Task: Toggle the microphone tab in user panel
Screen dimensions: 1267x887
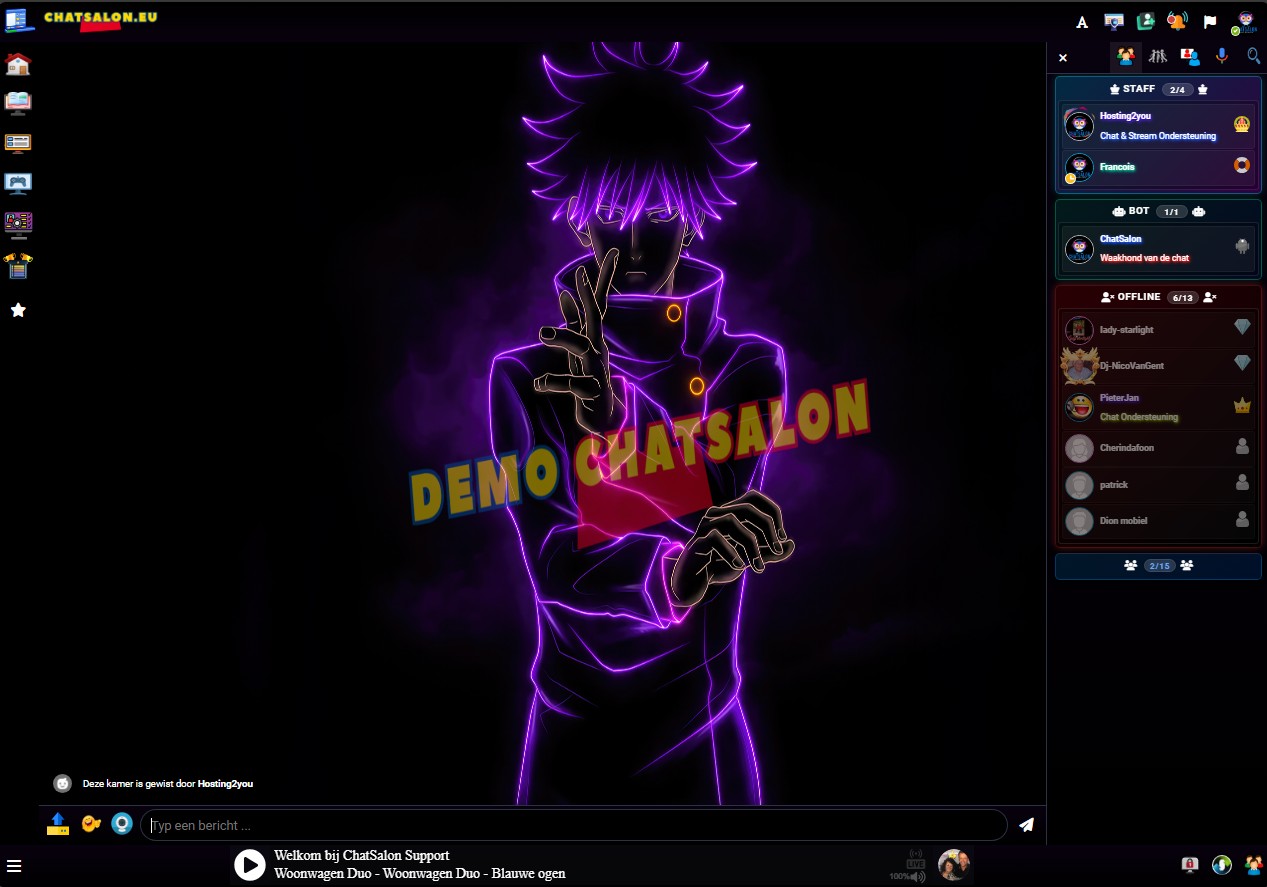Action: tap(1221, 57)
